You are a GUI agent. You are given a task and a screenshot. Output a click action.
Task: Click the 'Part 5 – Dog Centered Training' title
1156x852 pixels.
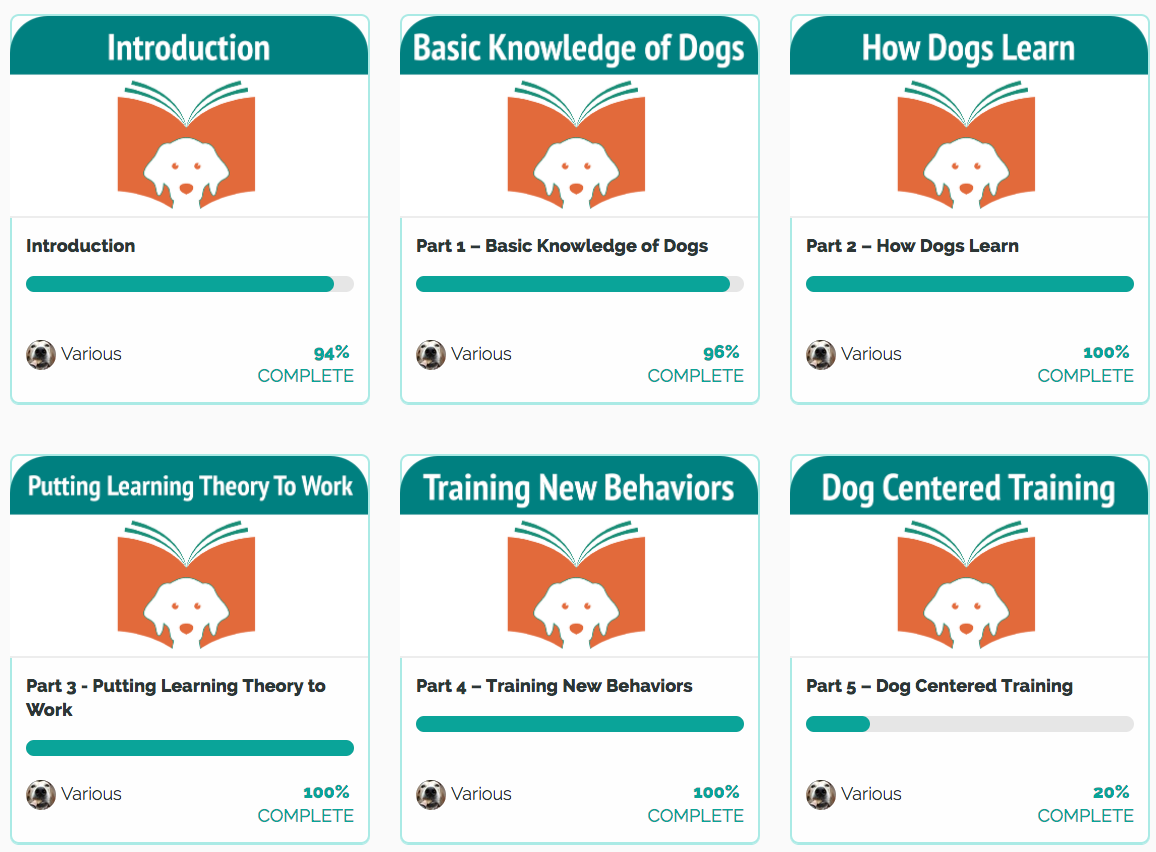939,685
